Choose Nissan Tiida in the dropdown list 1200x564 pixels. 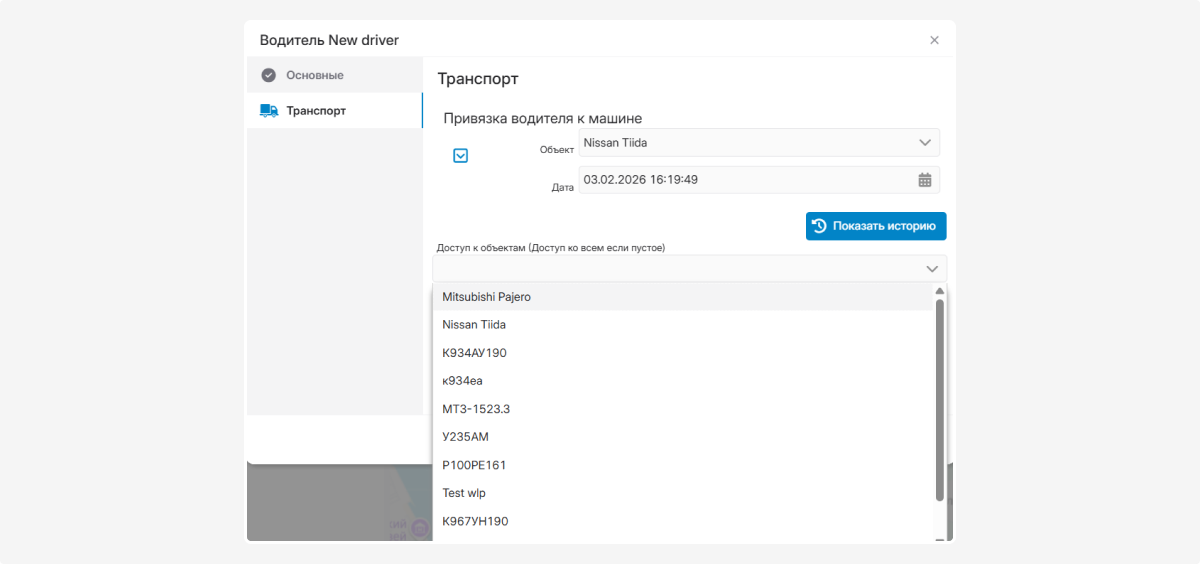tap(474, 325)
